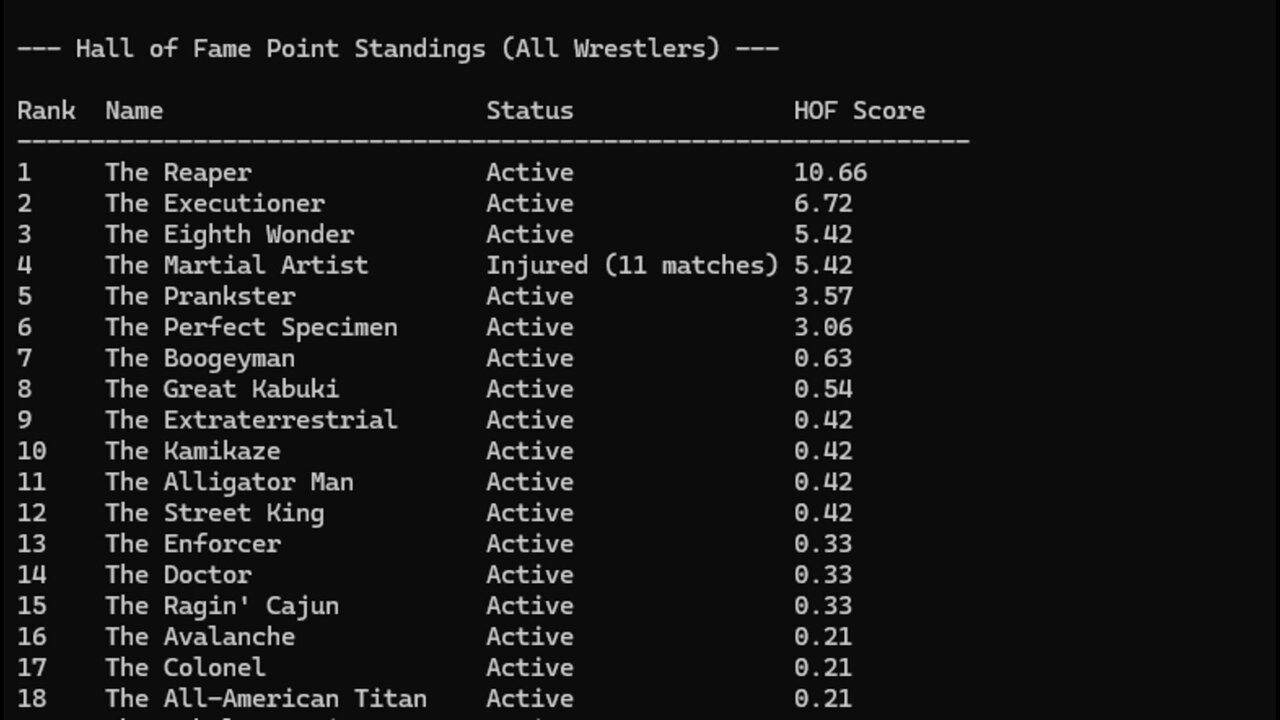Select the wrestler name The Reaper
The width and height of the screenshot is (1280, 720).
(x=178, y=172)
